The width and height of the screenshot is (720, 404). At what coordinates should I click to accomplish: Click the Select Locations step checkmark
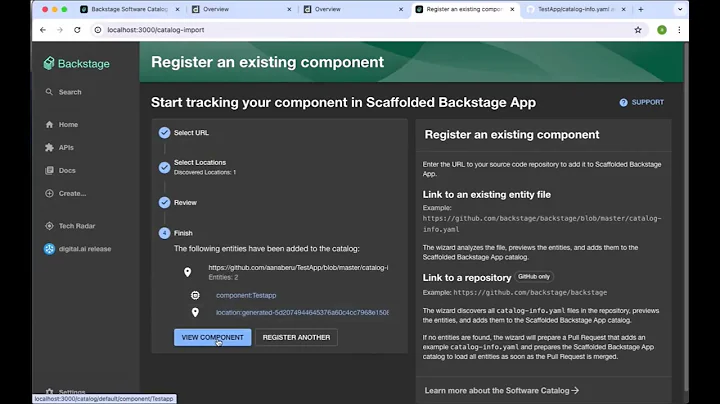tap(164, 168)
